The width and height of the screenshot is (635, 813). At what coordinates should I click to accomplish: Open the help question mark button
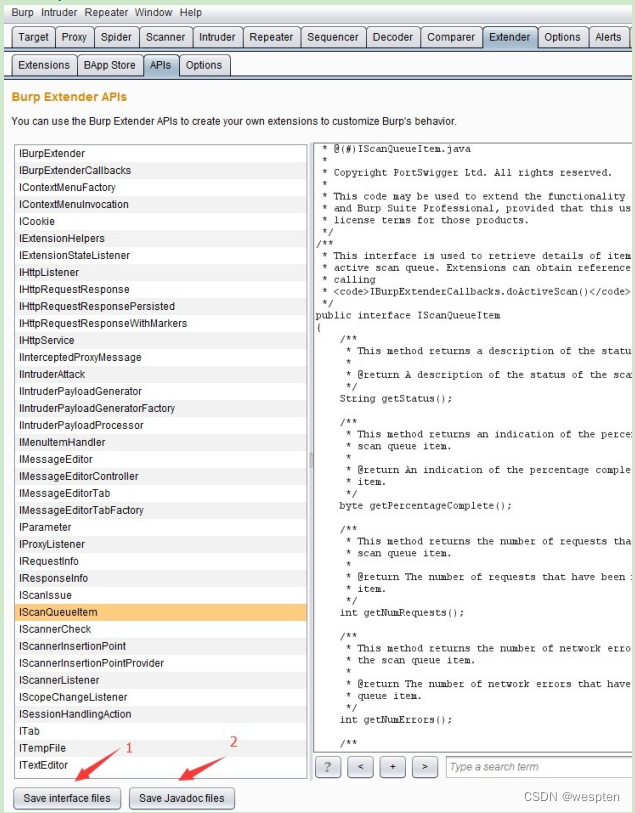click(x=328, y=767)
